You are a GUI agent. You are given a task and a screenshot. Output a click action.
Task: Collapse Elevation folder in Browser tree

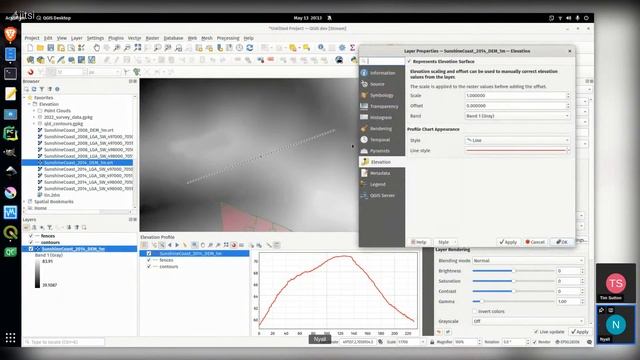(x=29, y=104)
